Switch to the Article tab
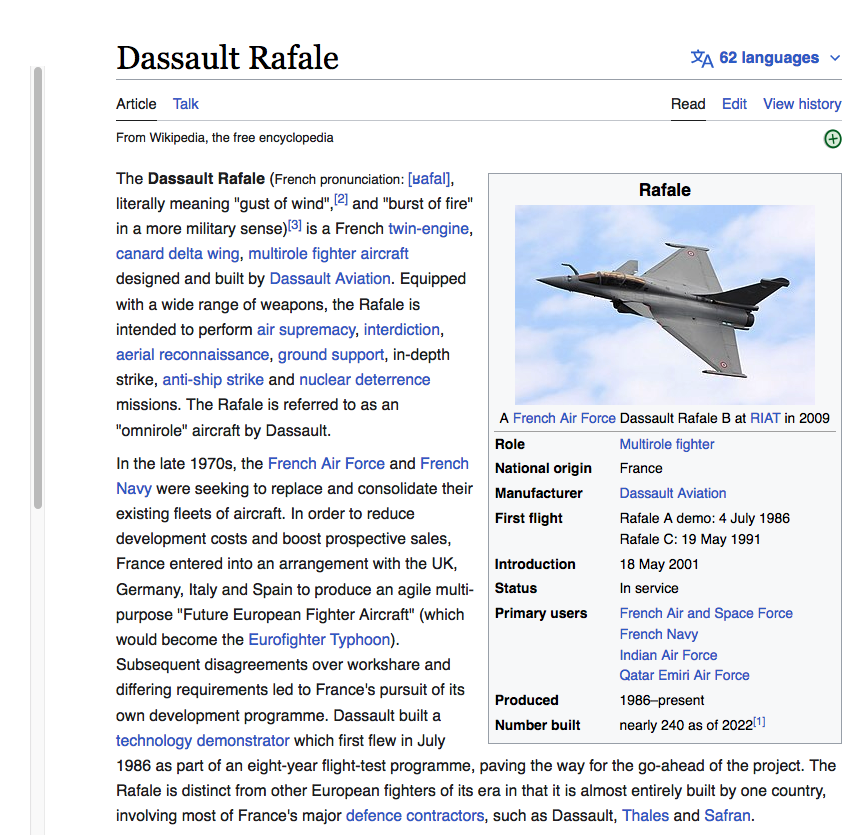Viewport: 867px width, 835px height. pyautogui.click(x=136, y=104)
